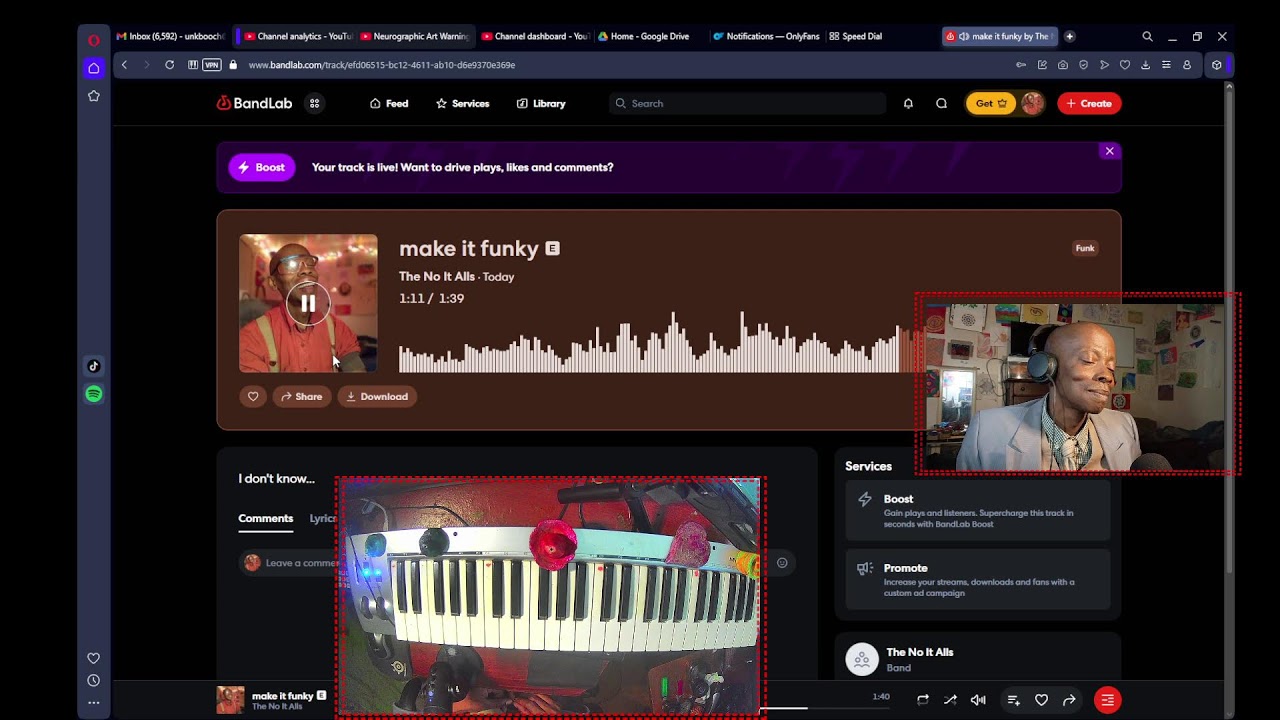Reload the BandLab page
The image size is (1280, 720).
[x=169, y=65]
